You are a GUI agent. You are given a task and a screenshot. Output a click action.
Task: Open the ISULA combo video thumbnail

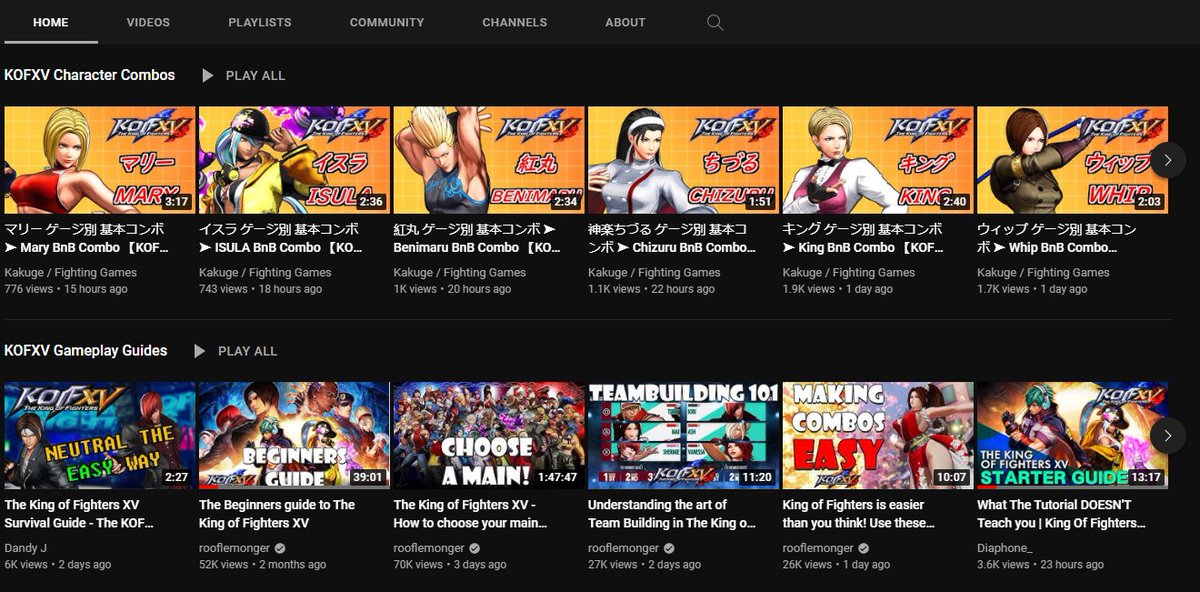coord(294,160)
